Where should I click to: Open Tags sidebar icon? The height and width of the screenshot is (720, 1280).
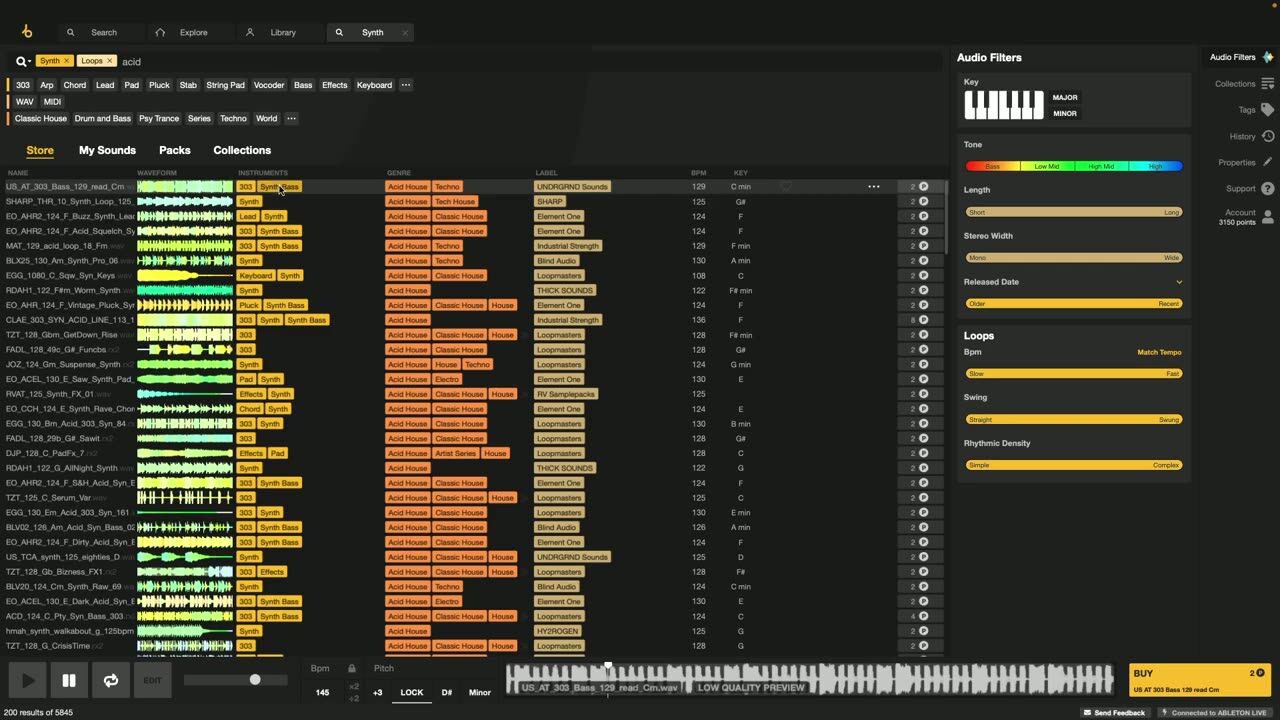1267,110
